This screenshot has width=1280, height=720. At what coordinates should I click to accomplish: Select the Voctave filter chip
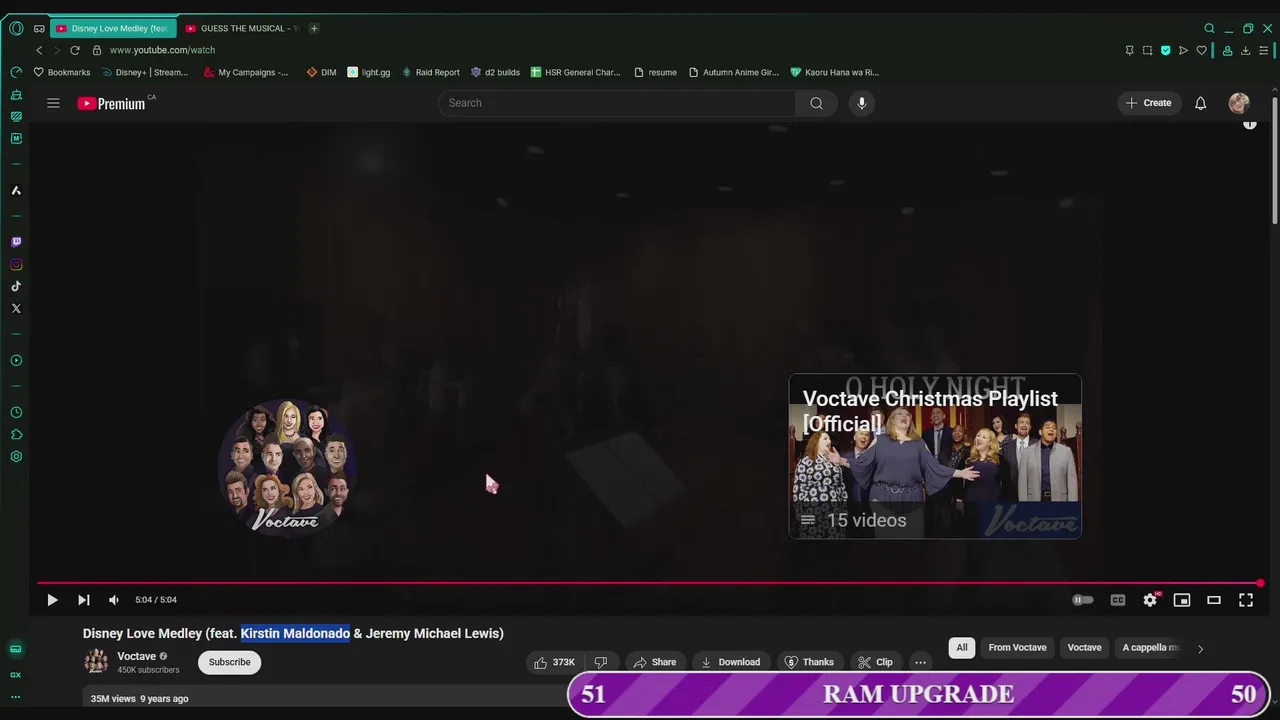point(1084,648)
